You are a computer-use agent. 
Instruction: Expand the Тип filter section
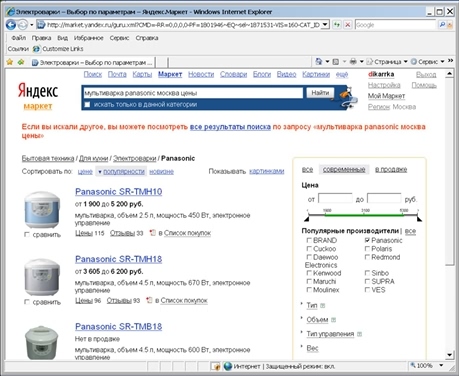tap(312, 305)
